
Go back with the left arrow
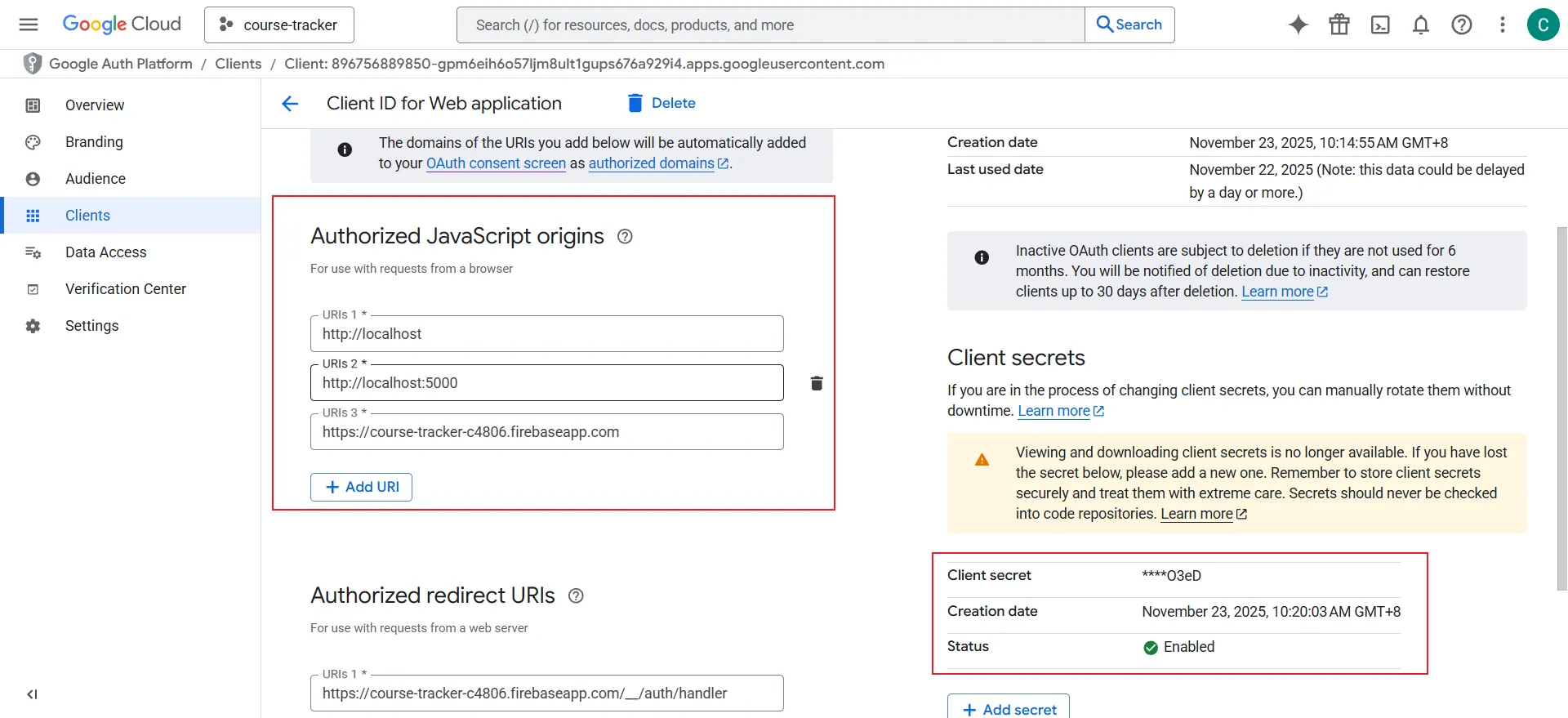290,104
